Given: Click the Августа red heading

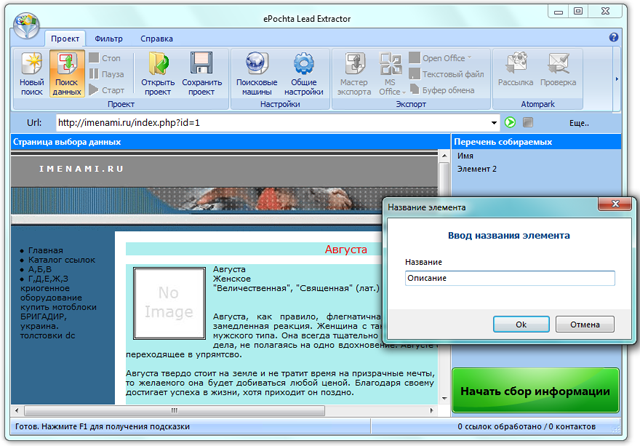Looking at the screenshot, I should tap(346, 249).
